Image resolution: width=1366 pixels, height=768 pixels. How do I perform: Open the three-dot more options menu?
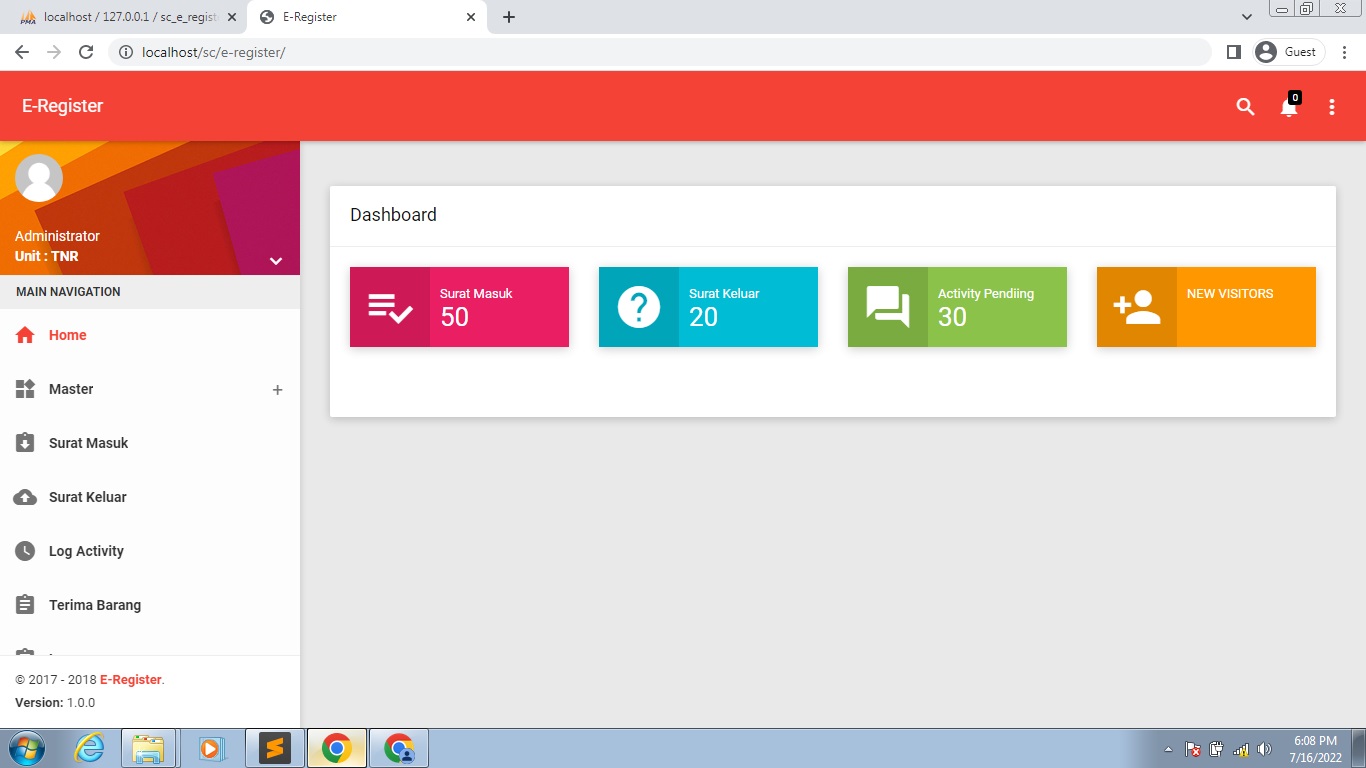point(1331,107)
